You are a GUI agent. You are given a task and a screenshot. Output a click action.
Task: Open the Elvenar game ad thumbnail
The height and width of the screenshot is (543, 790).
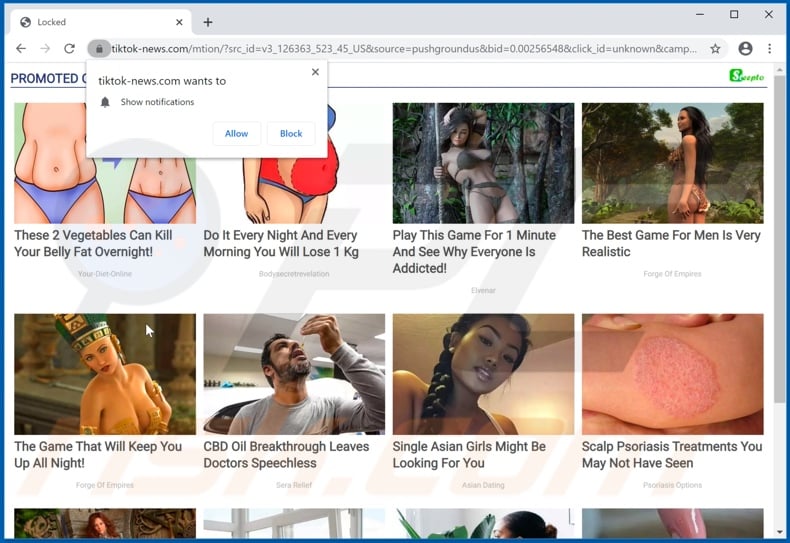point(483,163)
